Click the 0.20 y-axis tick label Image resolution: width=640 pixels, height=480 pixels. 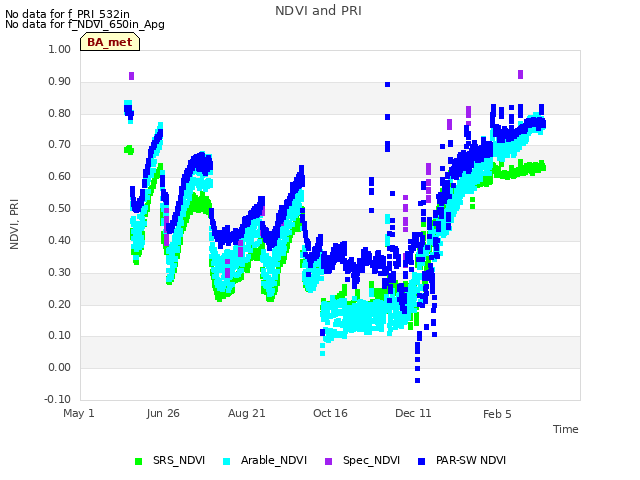pos(60,304)
